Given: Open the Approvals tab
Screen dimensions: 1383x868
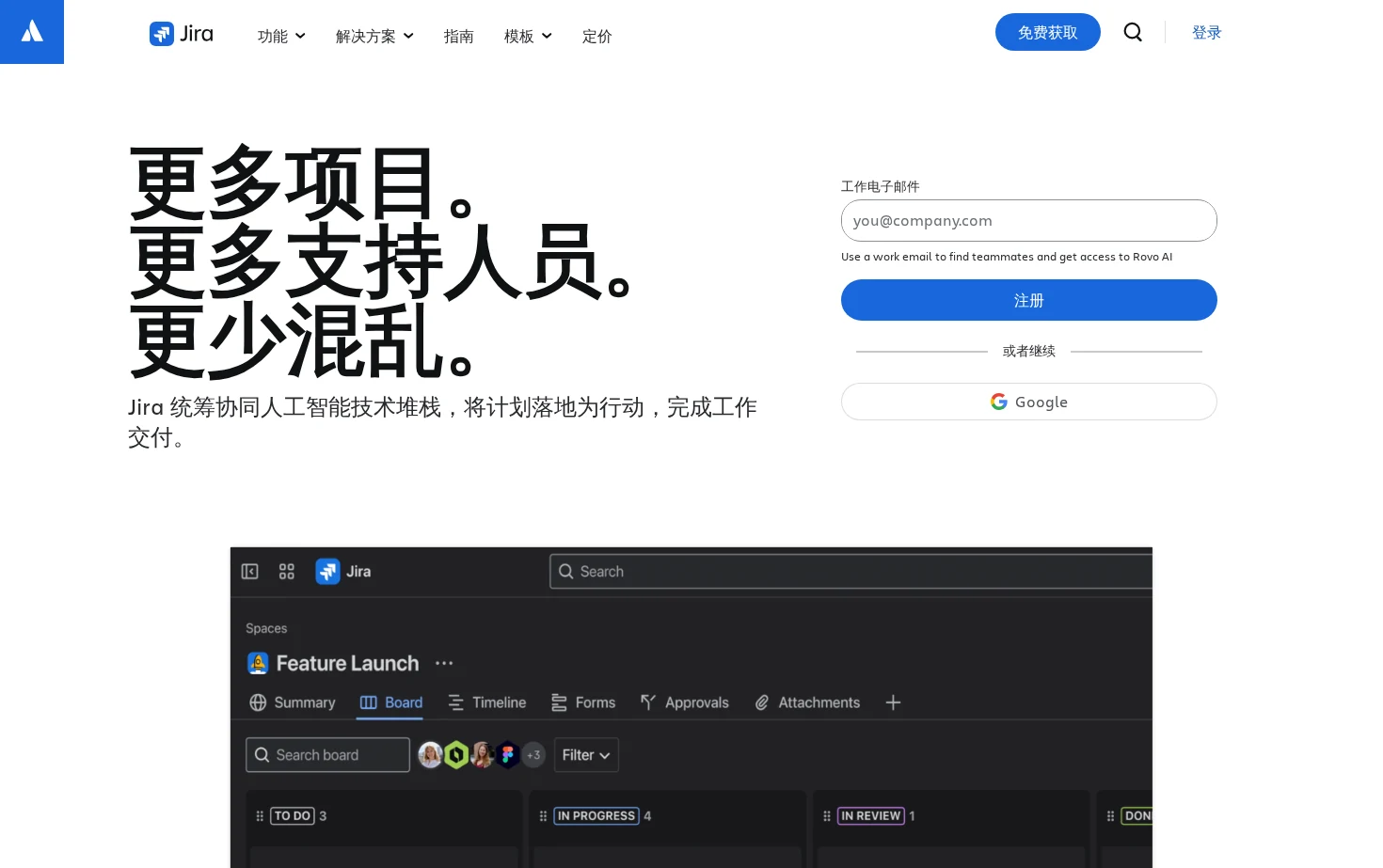Looking at the screenshot, I should (x=685, y=702).
